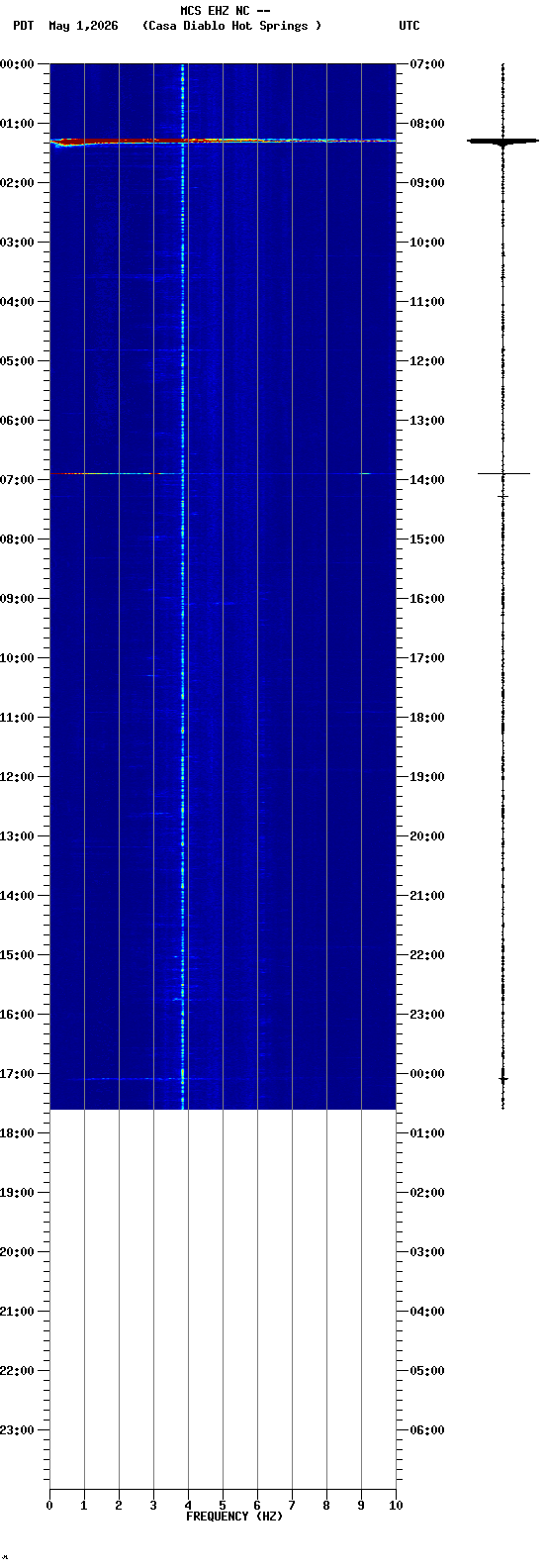546x1568 pixels.
Task: Click the PDT time label 11:00
Action: pyautogui.click(x=17, y=718)
